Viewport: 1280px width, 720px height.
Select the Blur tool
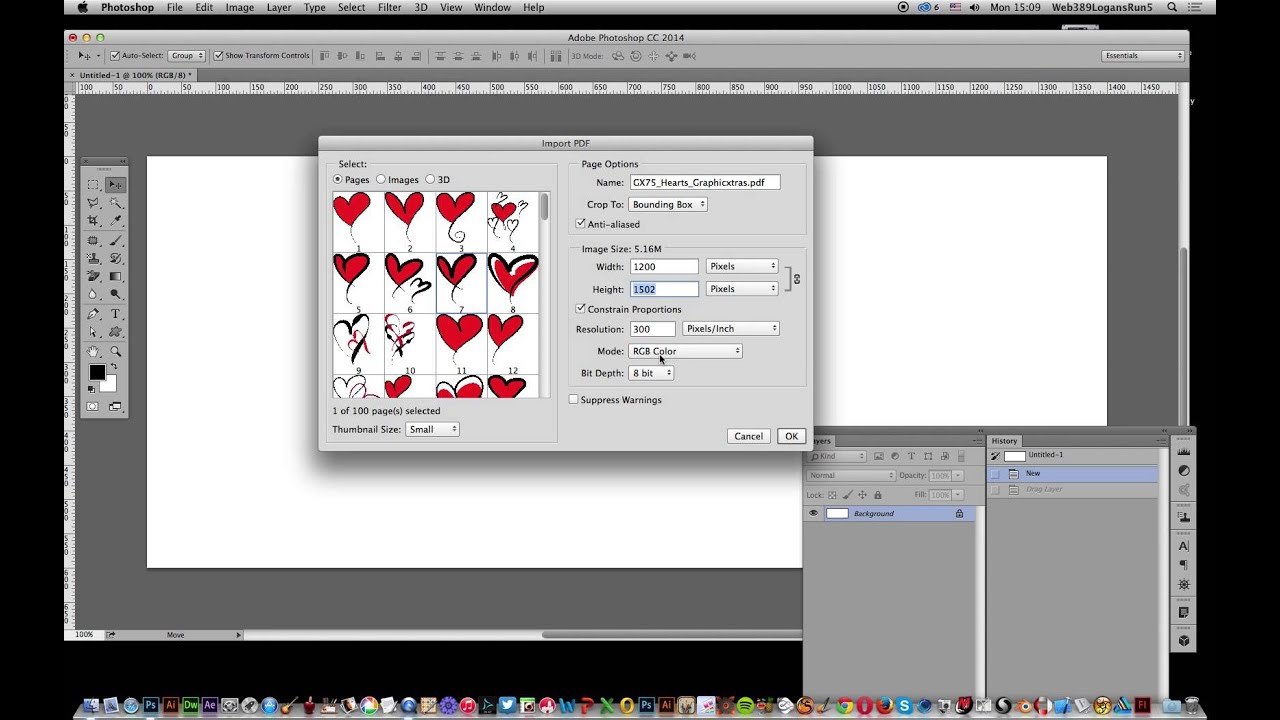(x=93, y=294)
